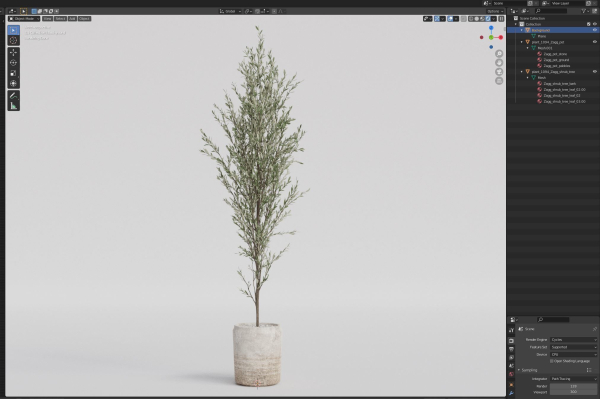Hide the shrub tree collection using its eye
The width and height of the screenshot is (600, 399).
pos(595,72)
